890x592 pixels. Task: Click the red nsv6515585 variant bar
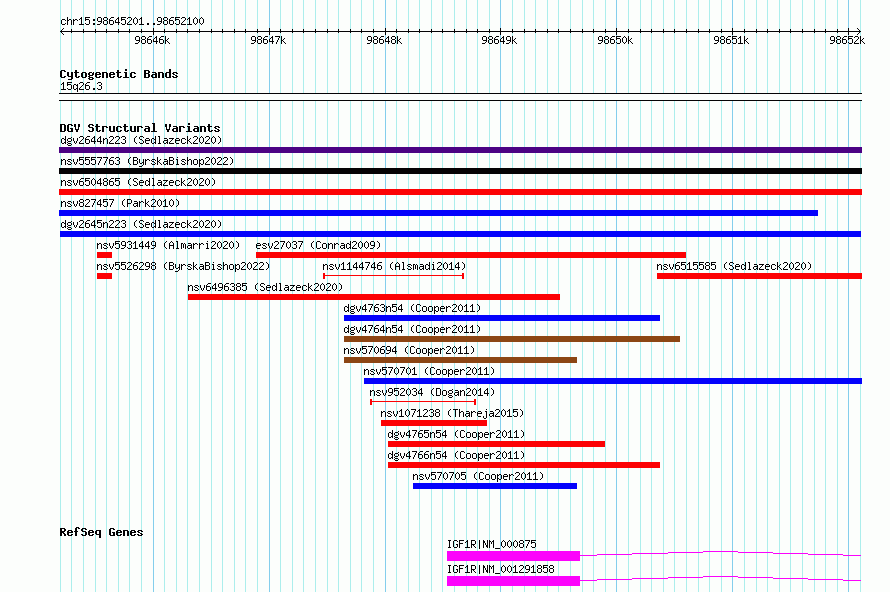coord(759,276)
